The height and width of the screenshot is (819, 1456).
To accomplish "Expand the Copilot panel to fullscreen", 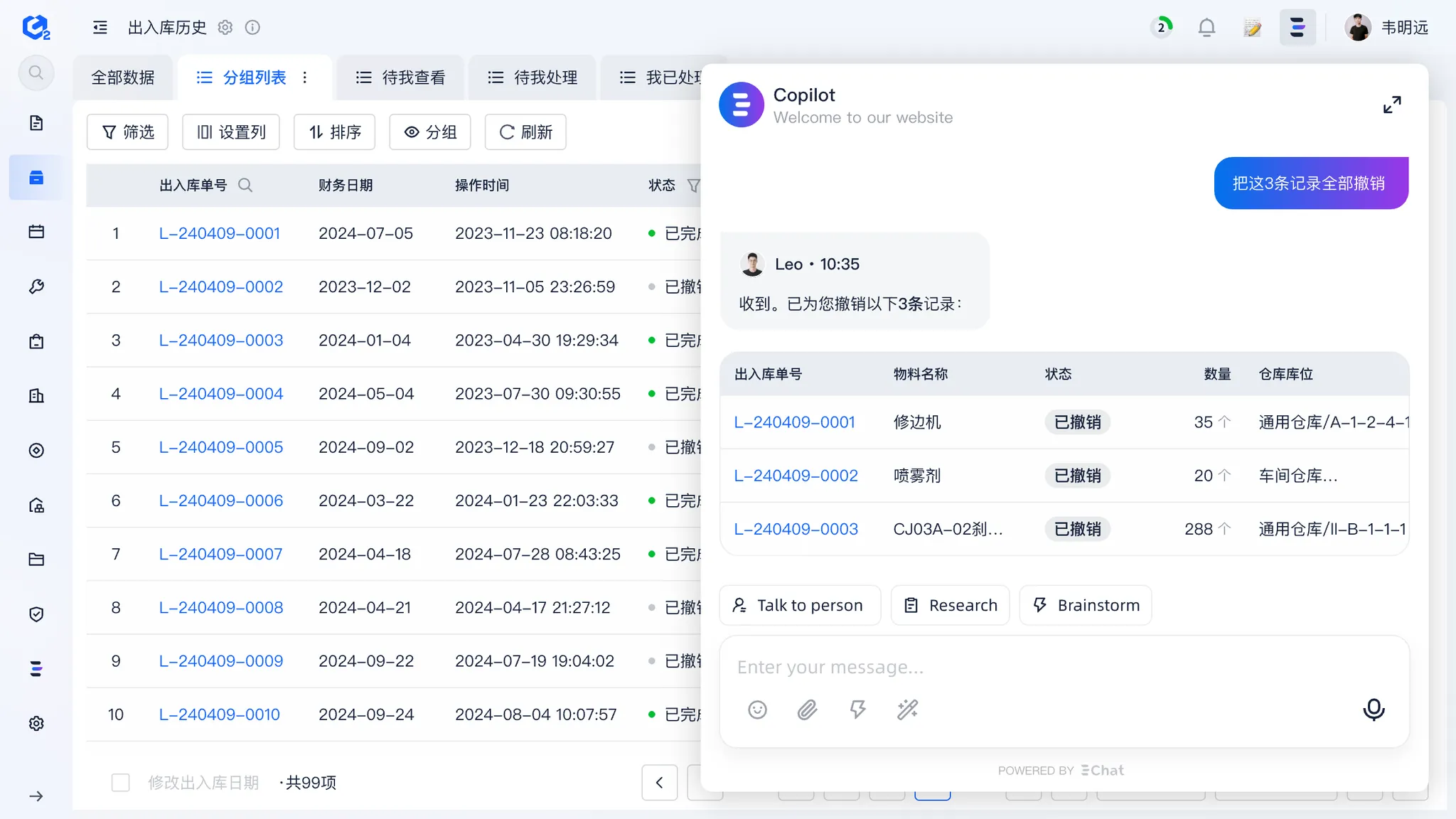I will [x=1392, y=105].
